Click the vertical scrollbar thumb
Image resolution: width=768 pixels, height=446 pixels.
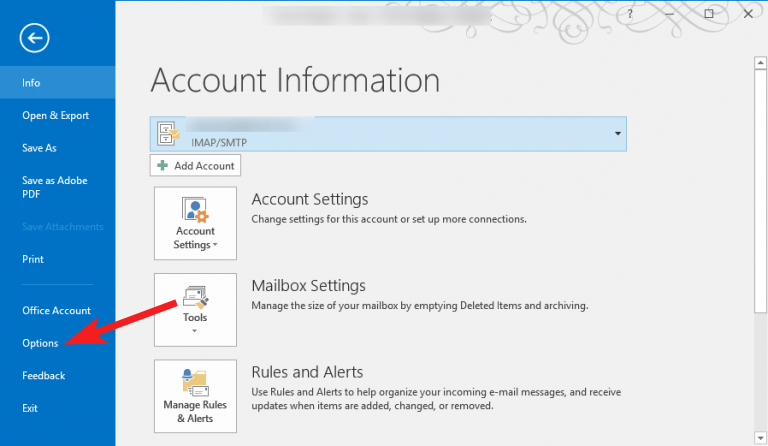tap(760, 191)
